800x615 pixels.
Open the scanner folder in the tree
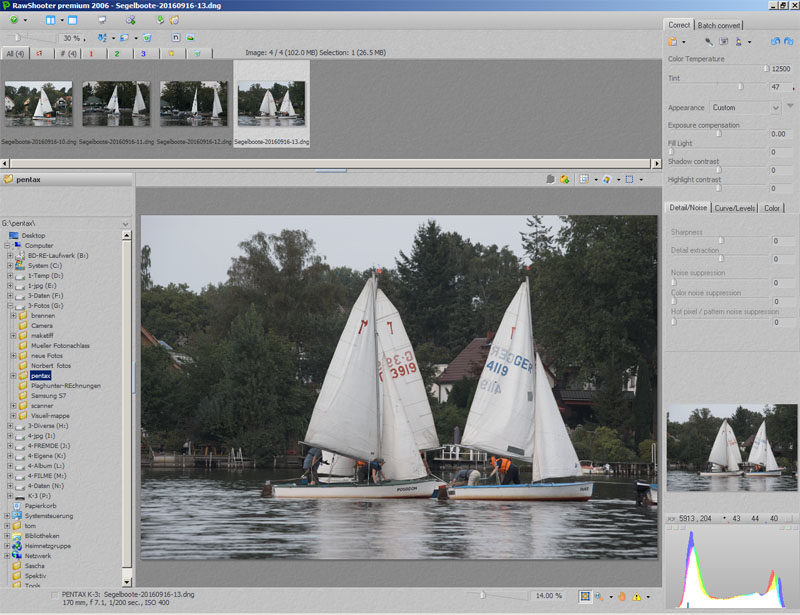pyautogui.click(x=42, y=405)
